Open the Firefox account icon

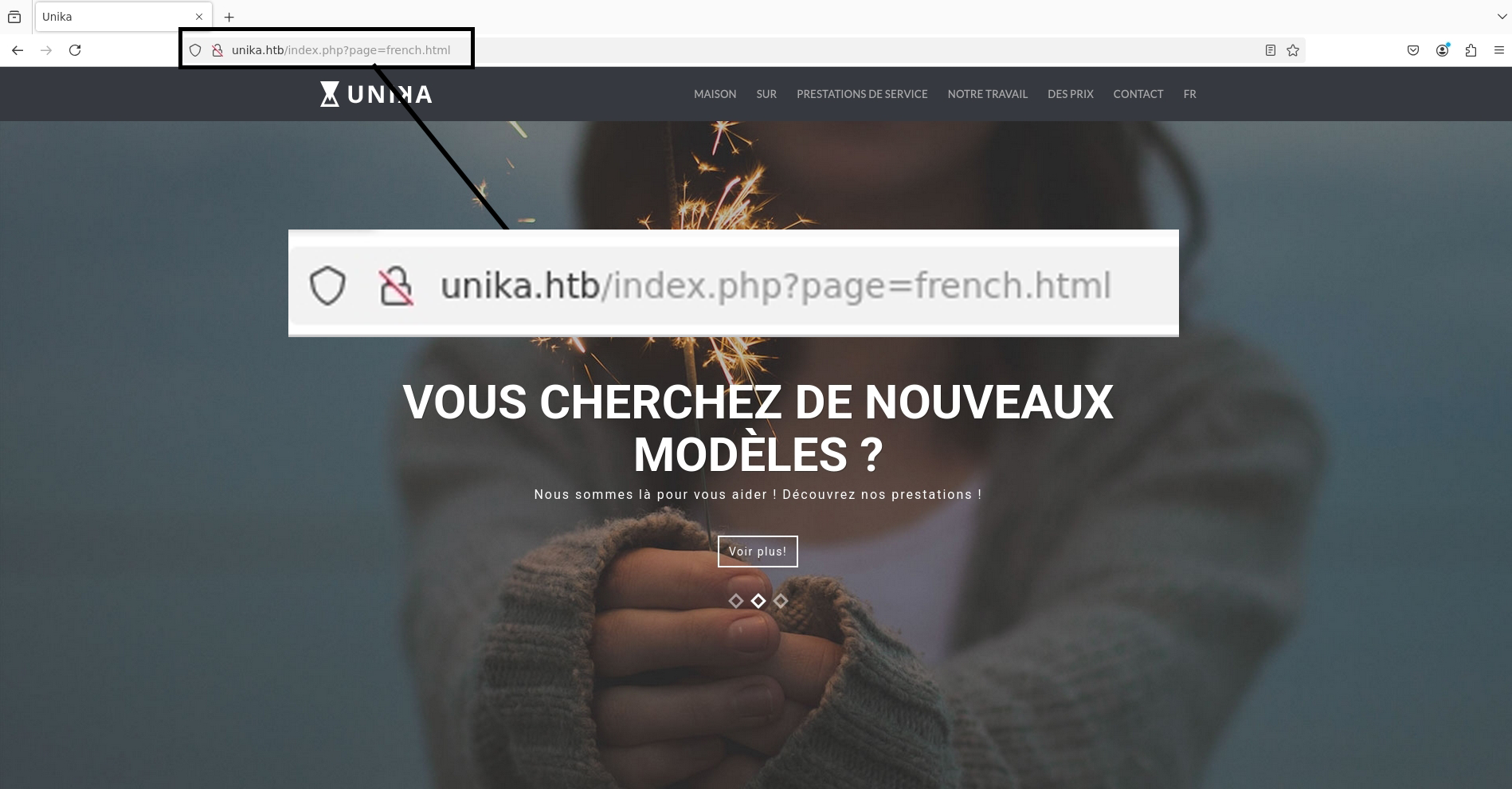point(1443,50)
